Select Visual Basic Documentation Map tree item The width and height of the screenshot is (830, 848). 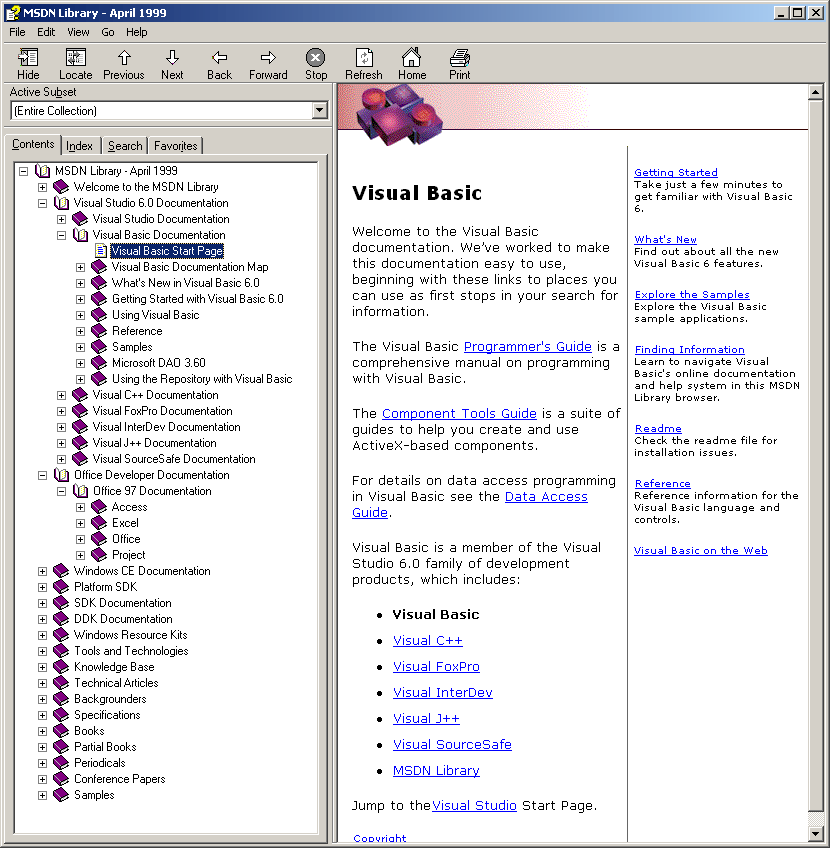point(190,267)
